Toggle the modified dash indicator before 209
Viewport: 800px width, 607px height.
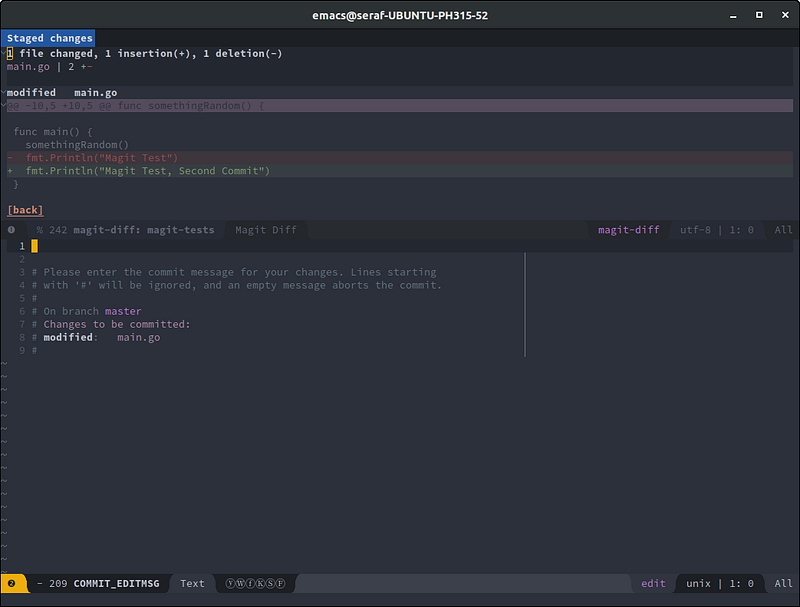pyautogui.click(x=39, y=583)
